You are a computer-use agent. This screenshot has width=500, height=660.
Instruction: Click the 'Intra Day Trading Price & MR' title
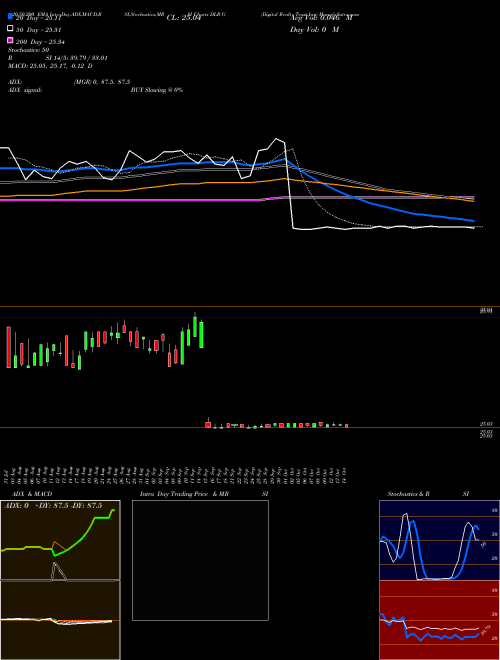[184, 494]
